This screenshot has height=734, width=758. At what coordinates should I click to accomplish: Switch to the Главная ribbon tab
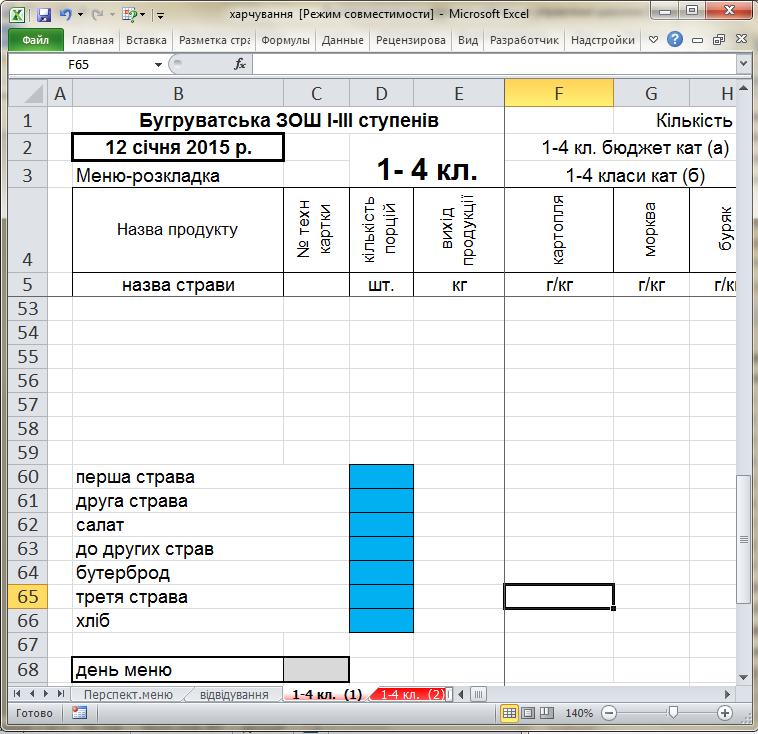(x=93, y=40)
